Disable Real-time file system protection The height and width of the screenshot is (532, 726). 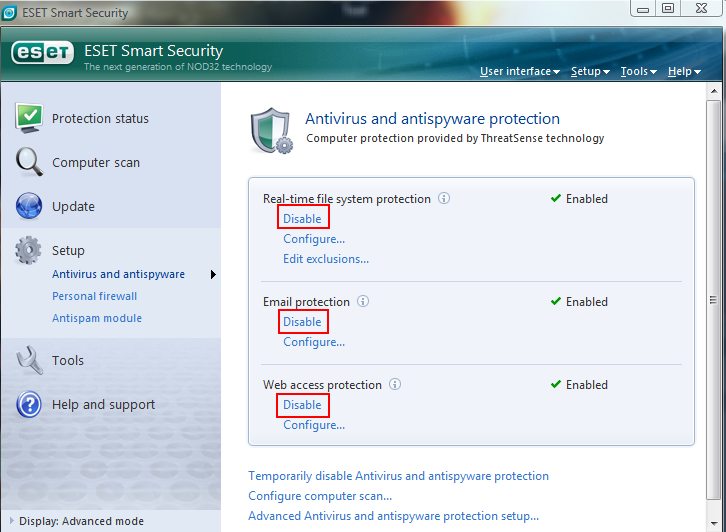click(x=302, y=219)
